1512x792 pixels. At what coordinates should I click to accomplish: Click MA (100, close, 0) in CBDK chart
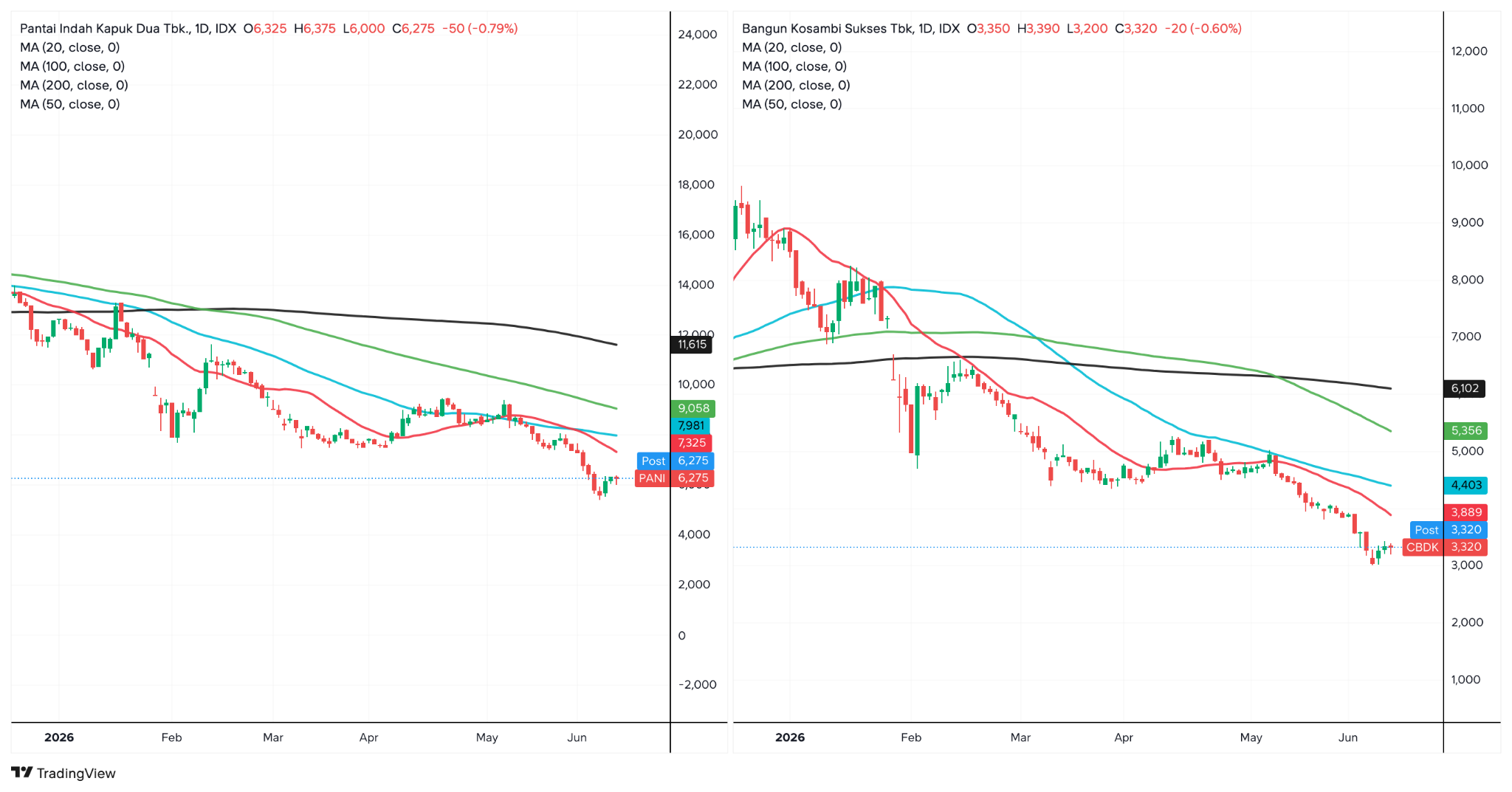click(794, 66)
